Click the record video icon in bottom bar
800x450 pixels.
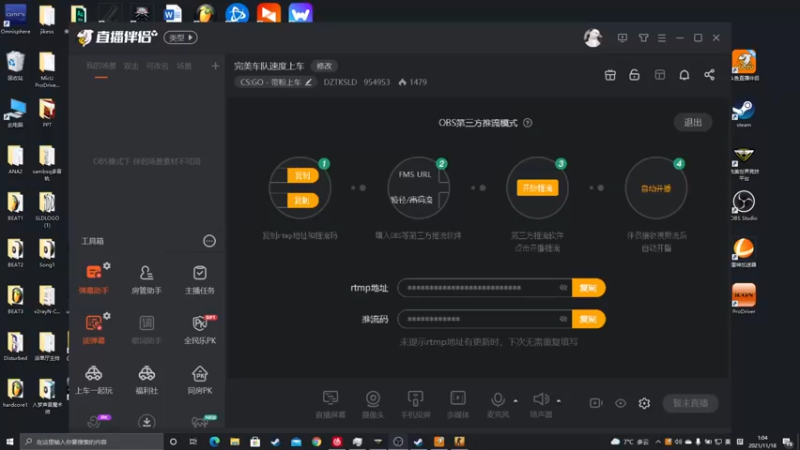(595, 403)
